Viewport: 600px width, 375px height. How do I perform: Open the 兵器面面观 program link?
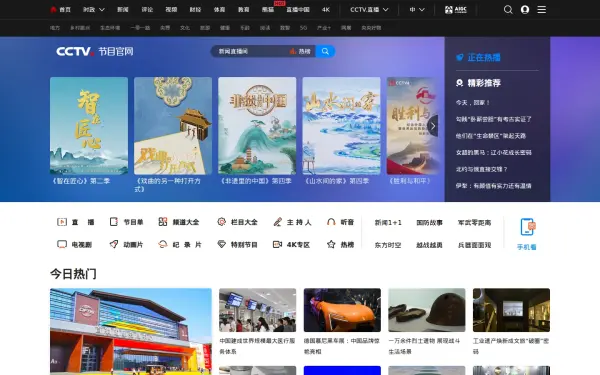point(474,245)
